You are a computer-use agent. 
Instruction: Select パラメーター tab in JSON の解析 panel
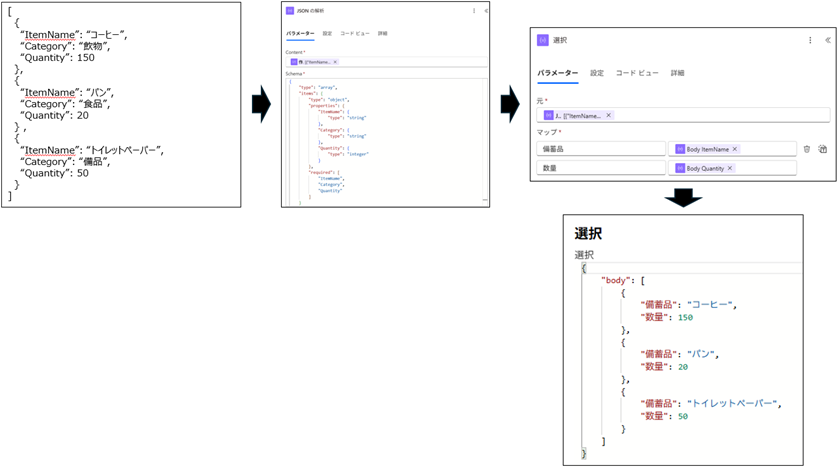click(x=300, y=33)
